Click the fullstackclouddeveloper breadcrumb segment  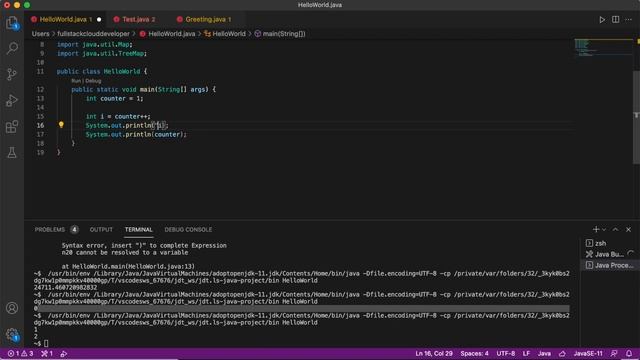tap(93, 34)
